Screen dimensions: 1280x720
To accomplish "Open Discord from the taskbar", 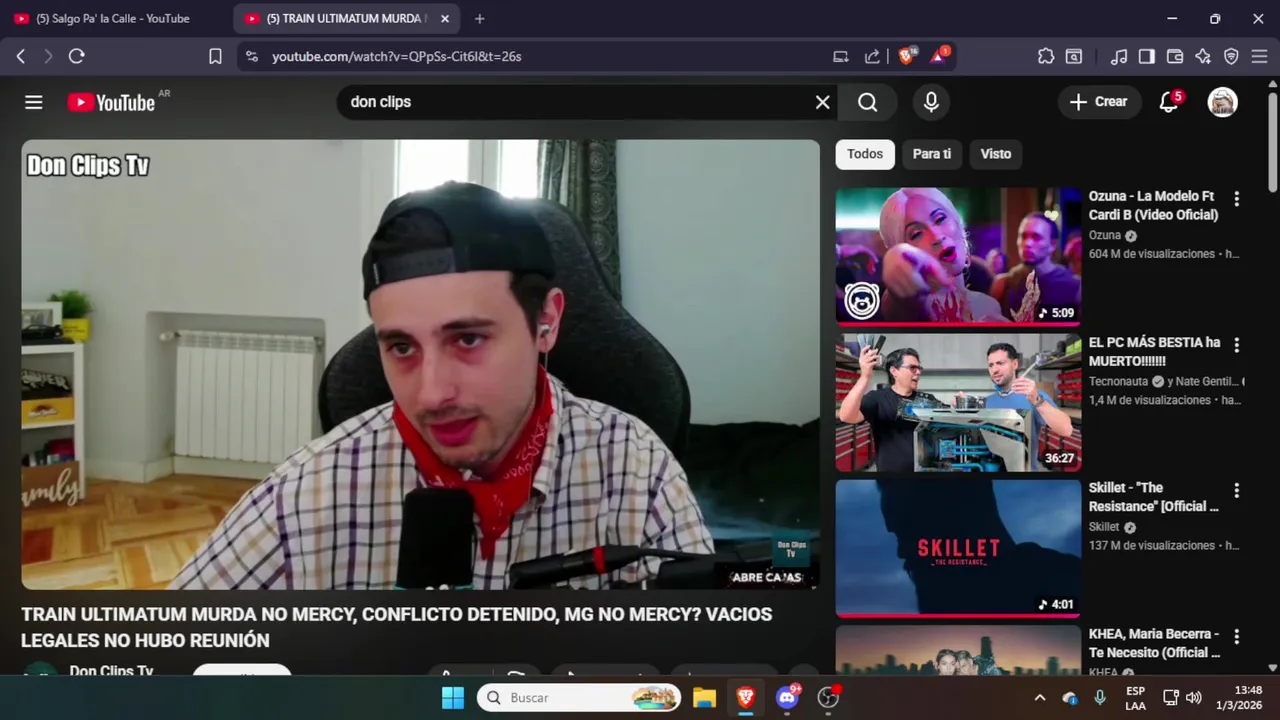I will [787, 697].
